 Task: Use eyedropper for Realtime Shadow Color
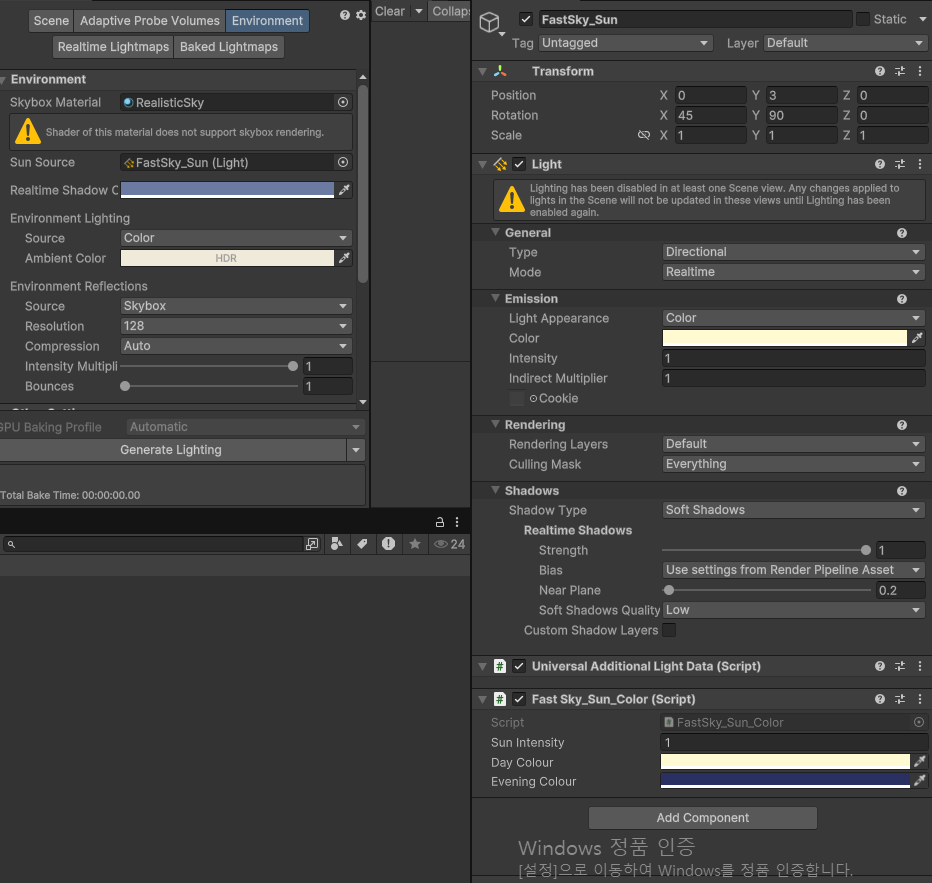[x=344, y=190]
